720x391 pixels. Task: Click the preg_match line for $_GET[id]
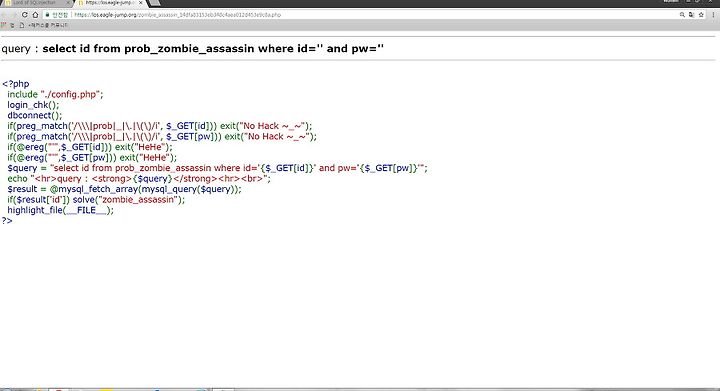159,126
